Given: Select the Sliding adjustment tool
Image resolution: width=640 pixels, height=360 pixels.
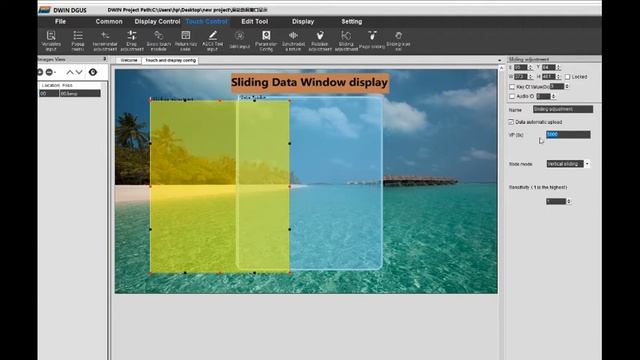Looking at the screenshot, I should click(346, 40).
